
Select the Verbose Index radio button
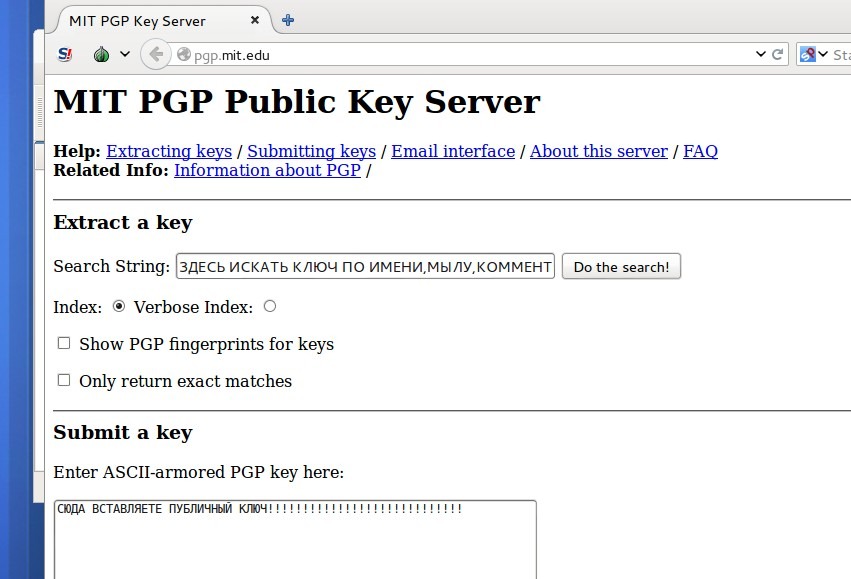coord(270,306)
